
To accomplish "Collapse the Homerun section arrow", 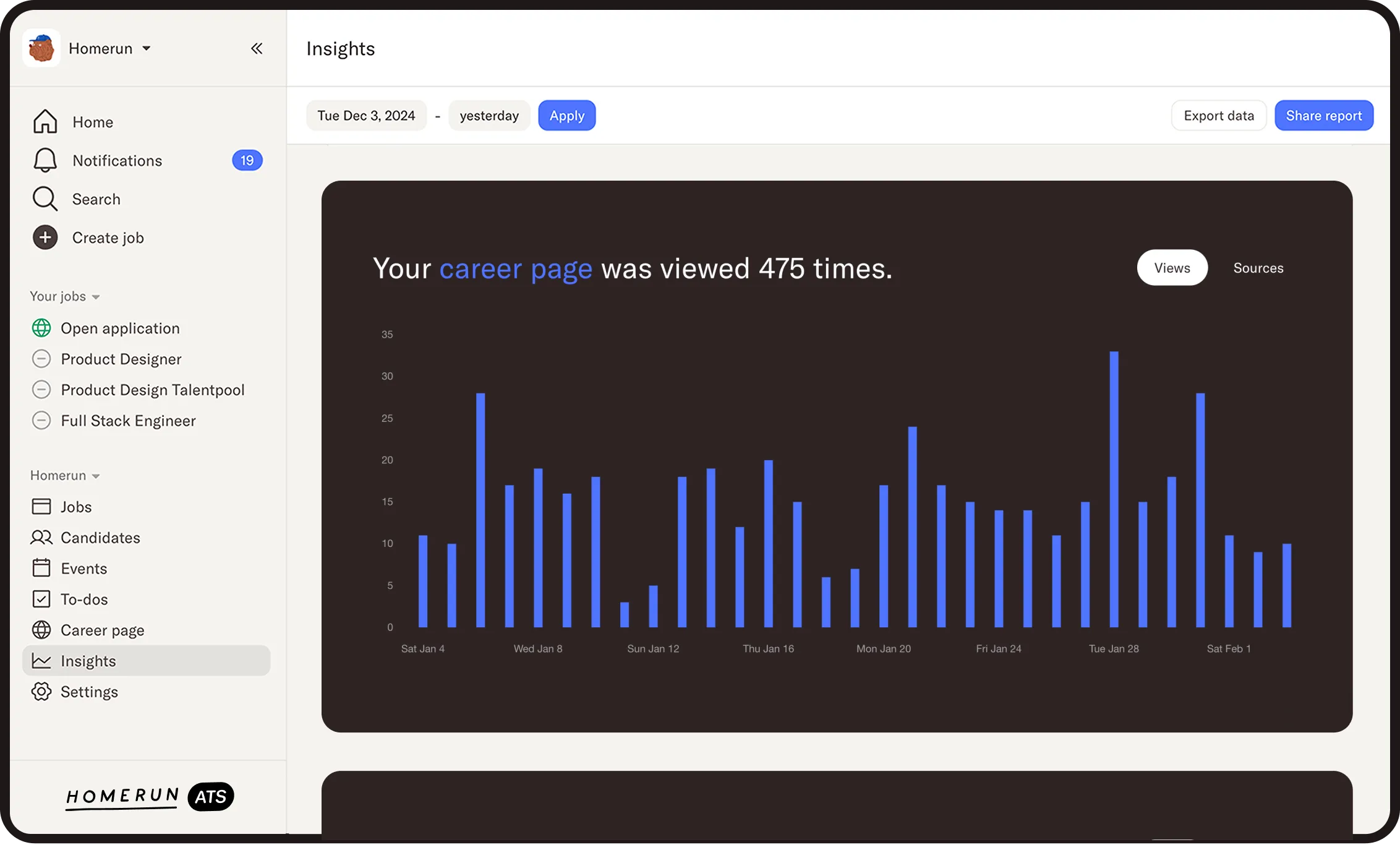I will pos(96,476).
